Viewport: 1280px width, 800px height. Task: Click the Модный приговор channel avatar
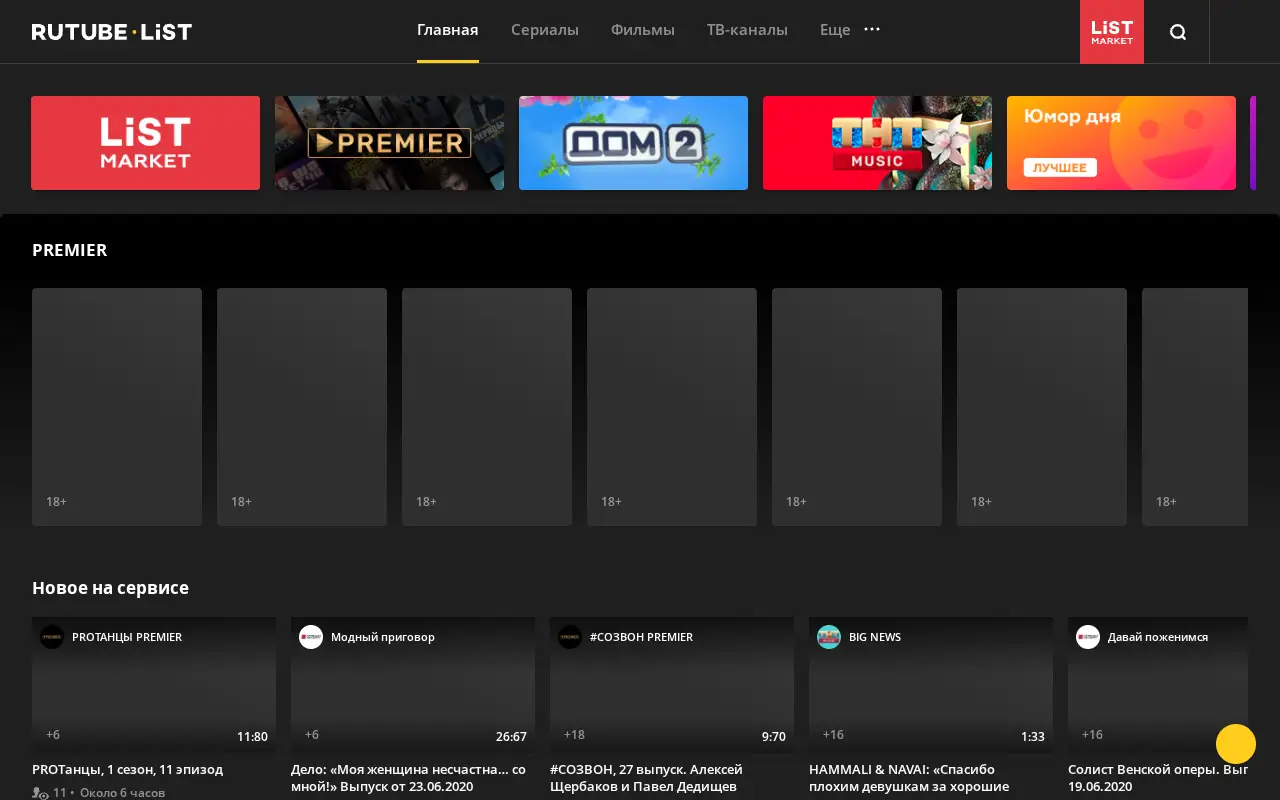coord(311,637)
